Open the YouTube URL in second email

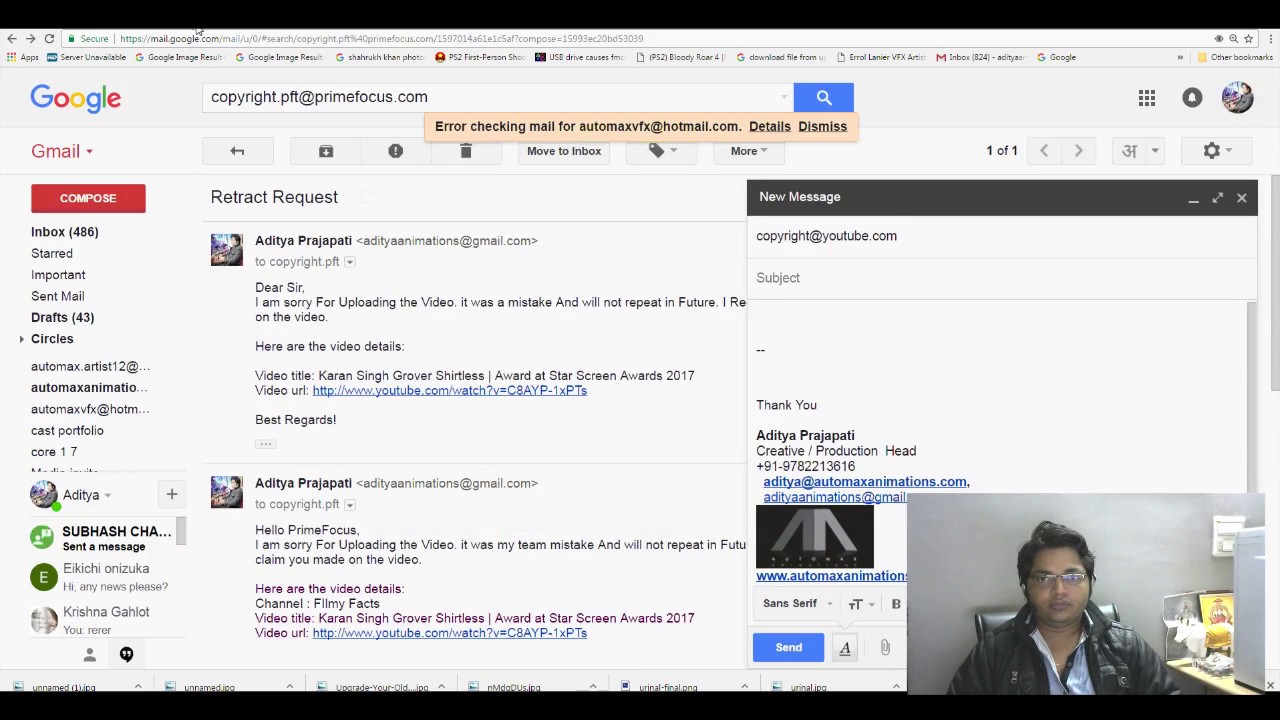pyautogui.click(x=449, y=633)
